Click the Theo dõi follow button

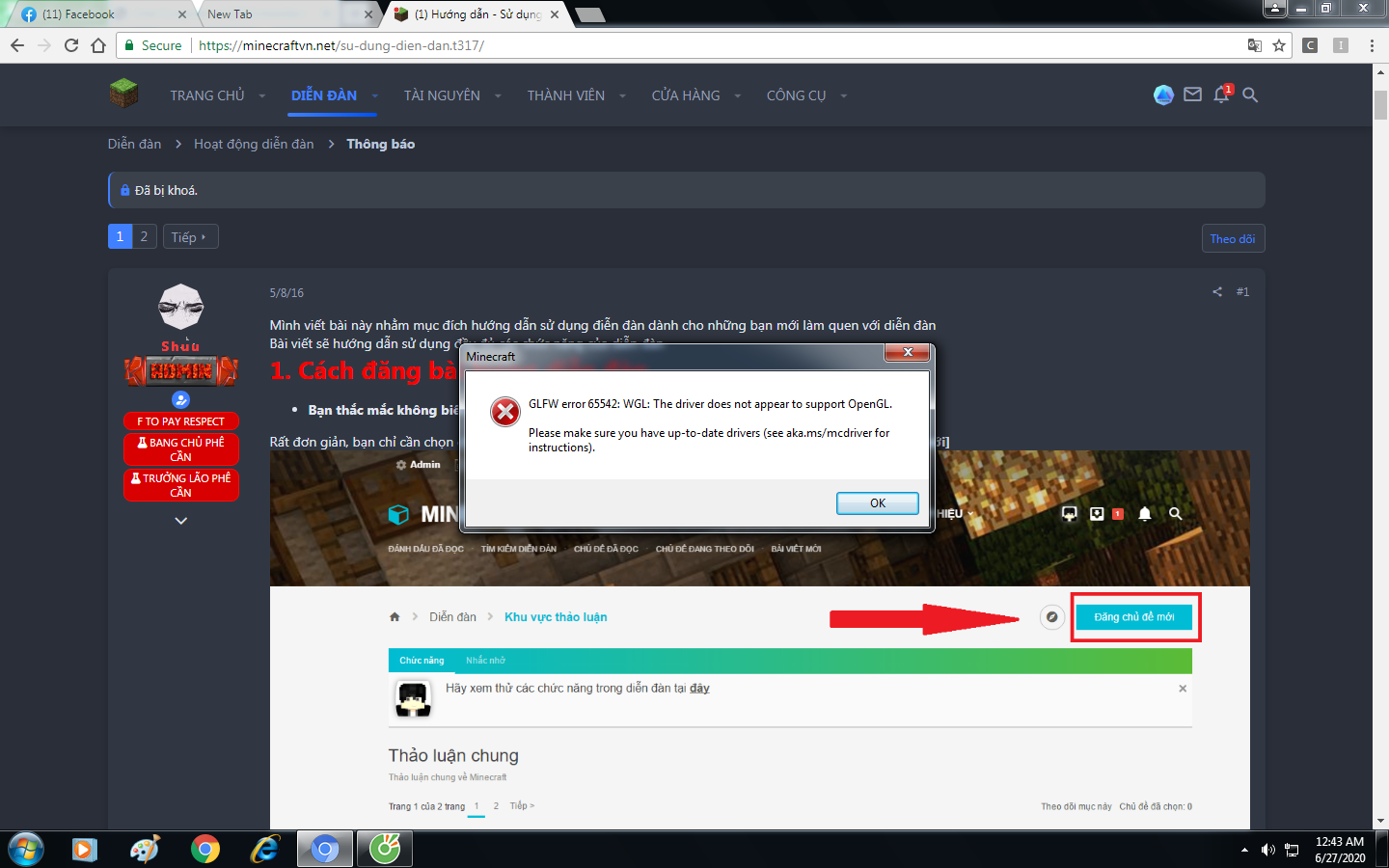pos(1233,238)
